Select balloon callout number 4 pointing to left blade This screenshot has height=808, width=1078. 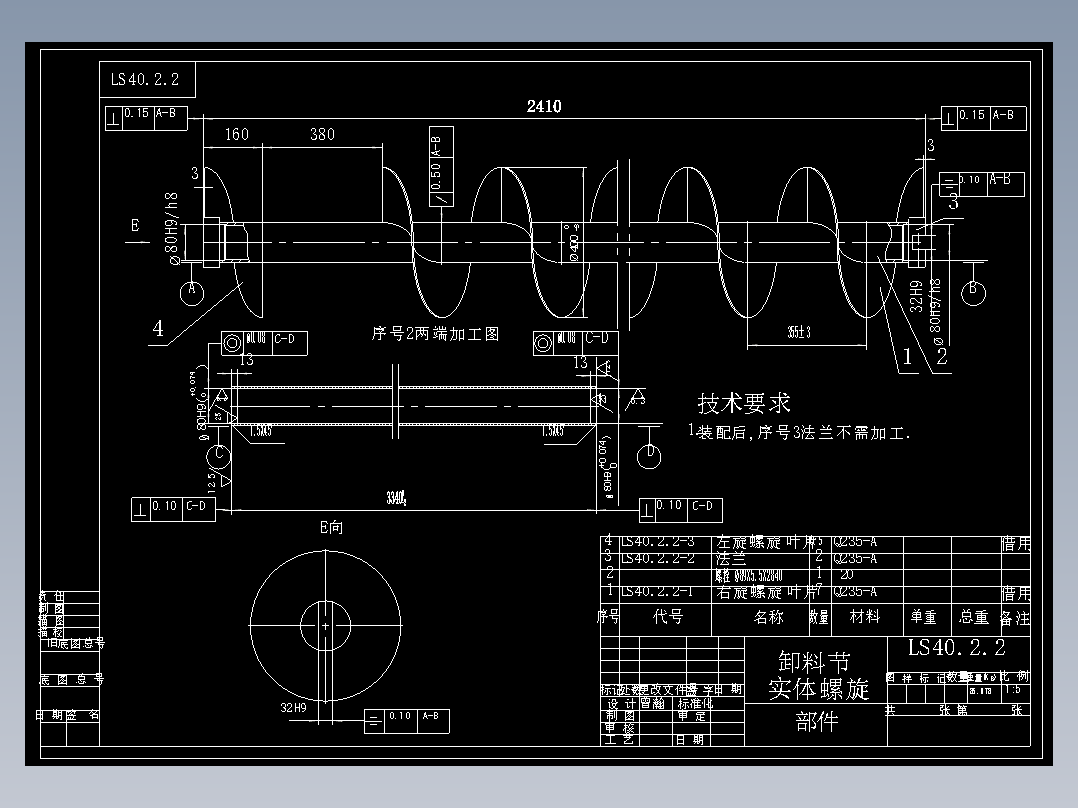click(157, 327)
